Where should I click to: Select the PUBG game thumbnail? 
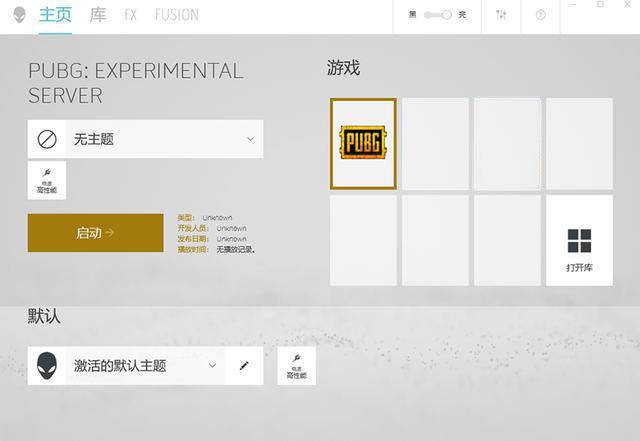click(x=363, y=143)
